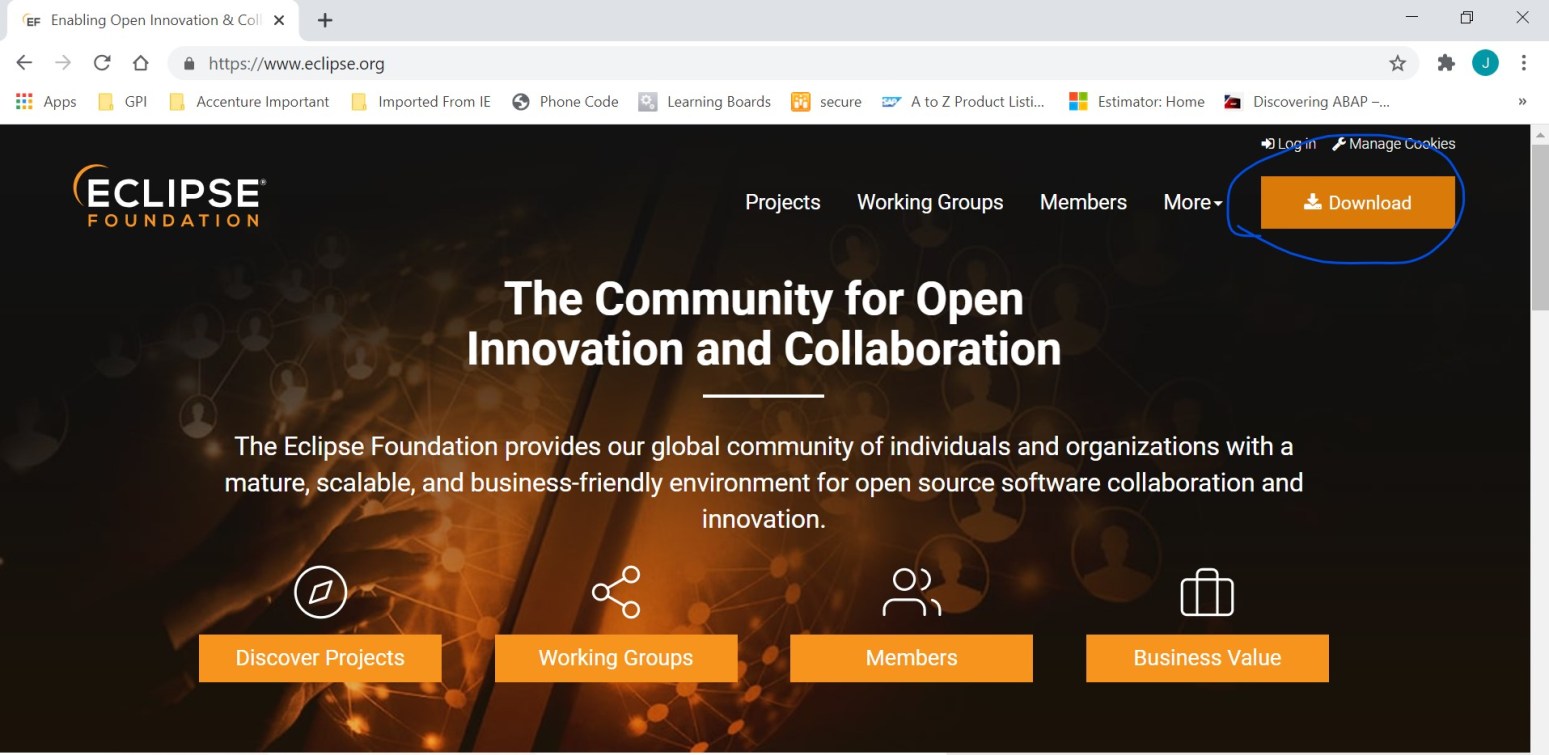Click the Eclipse Foundation logo
1549x755 pixels.
(169, 196)
